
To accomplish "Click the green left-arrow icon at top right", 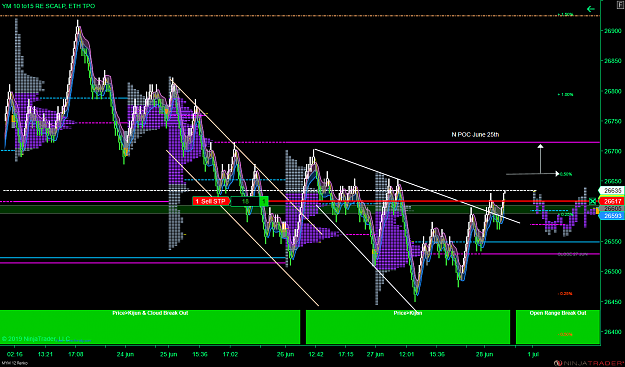I will click(591, 8).
